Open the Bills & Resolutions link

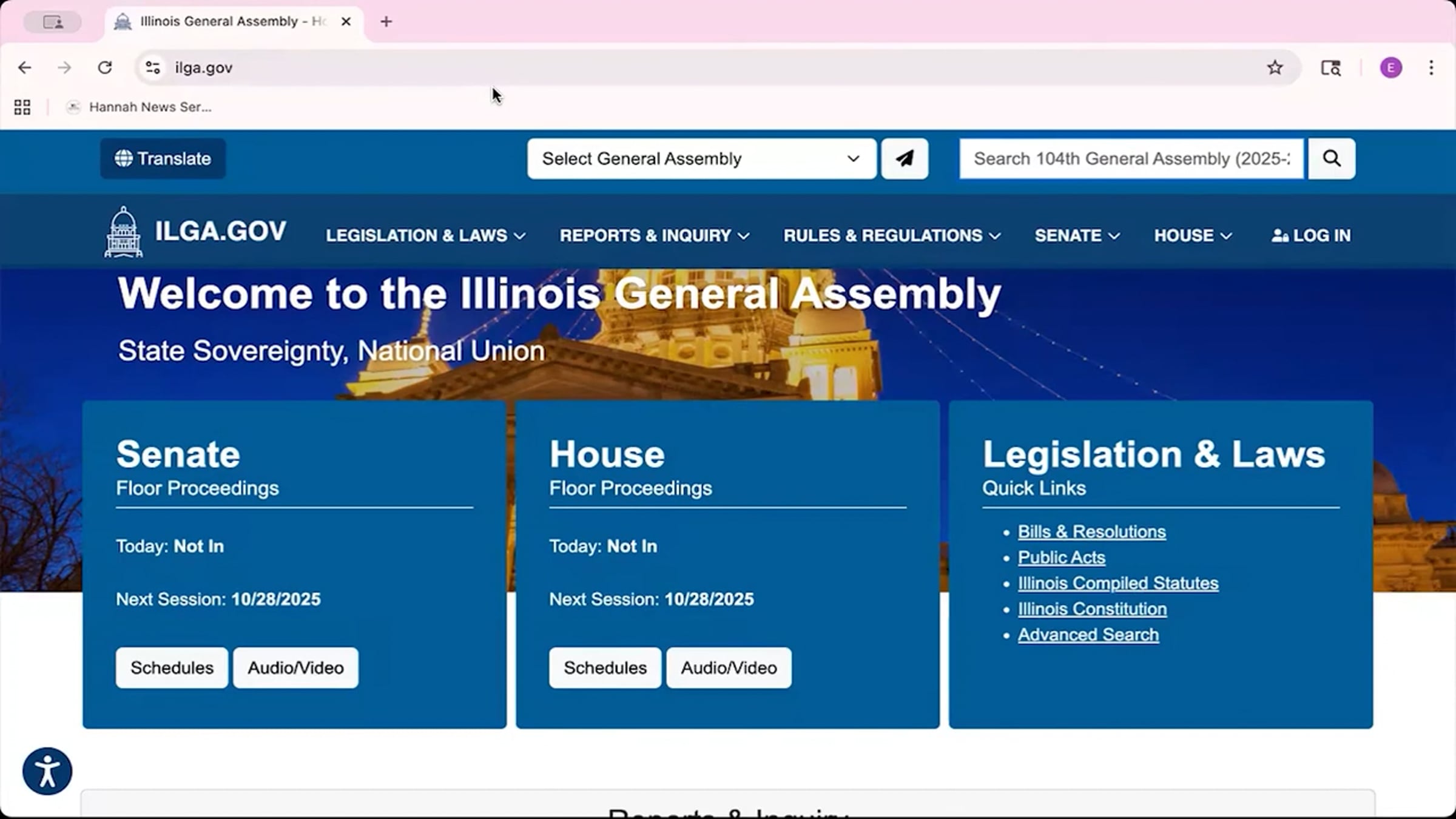pyautogui.click(x=1091, y=531)
